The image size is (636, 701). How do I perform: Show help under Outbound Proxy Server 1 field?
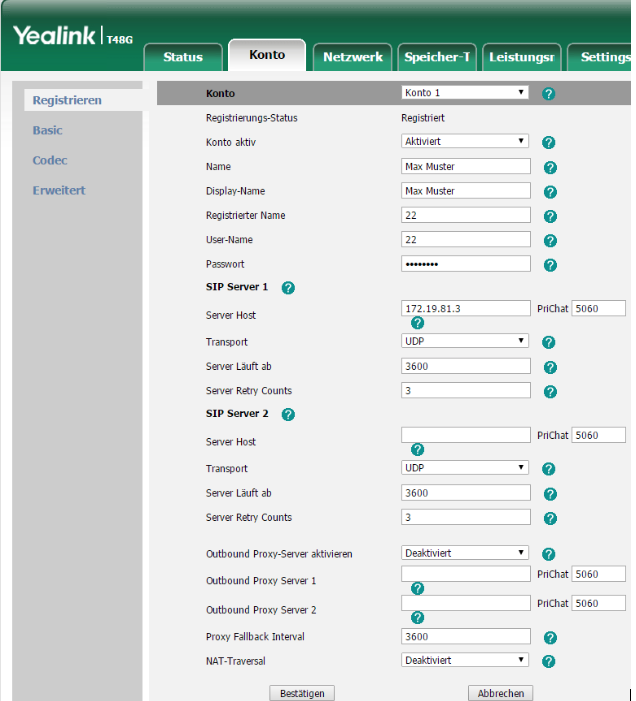[417, 589]
